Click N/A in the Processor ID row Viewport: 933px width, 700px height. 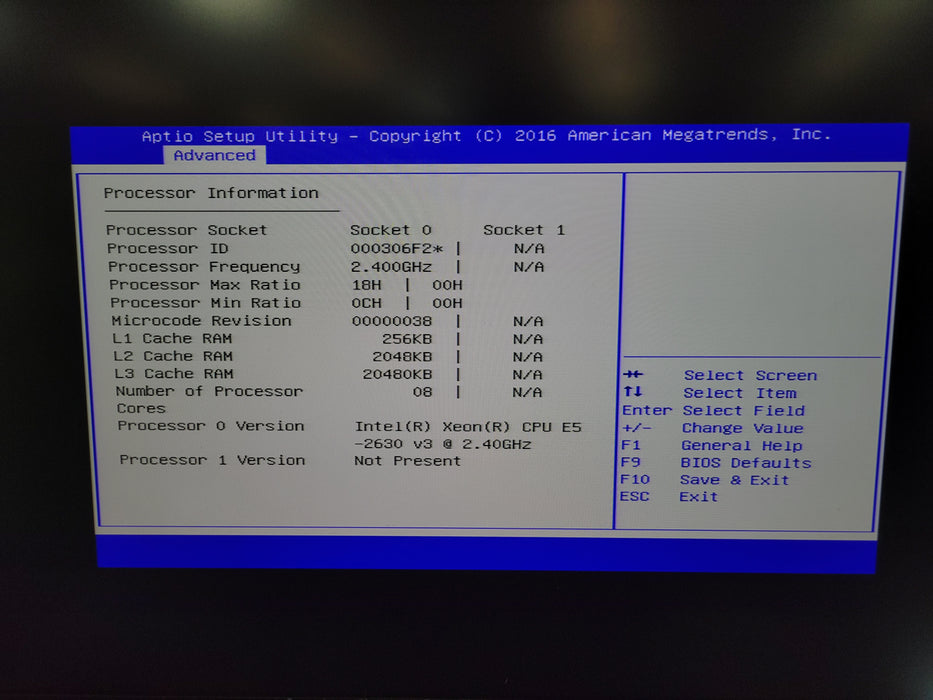pos(529,248)
